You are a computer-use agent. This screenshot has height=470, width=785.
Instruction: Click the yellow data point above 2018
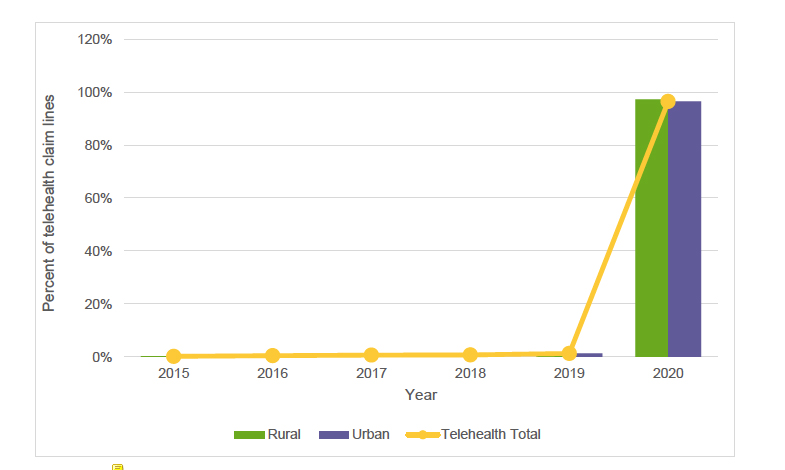coord(470,355)
